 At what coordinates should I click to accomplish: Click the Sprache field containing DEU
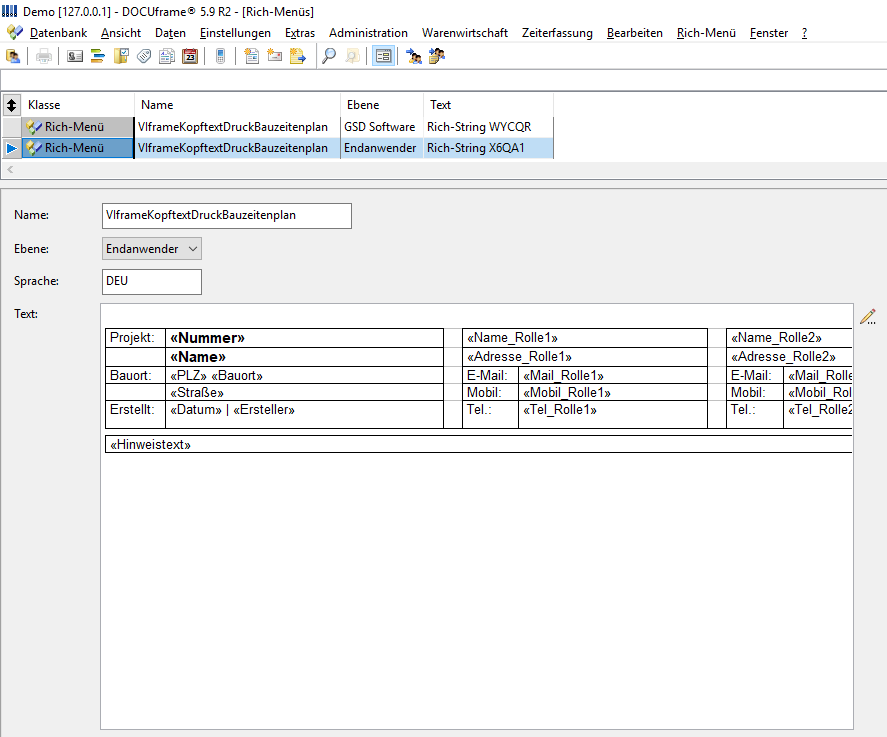point(152,282)
